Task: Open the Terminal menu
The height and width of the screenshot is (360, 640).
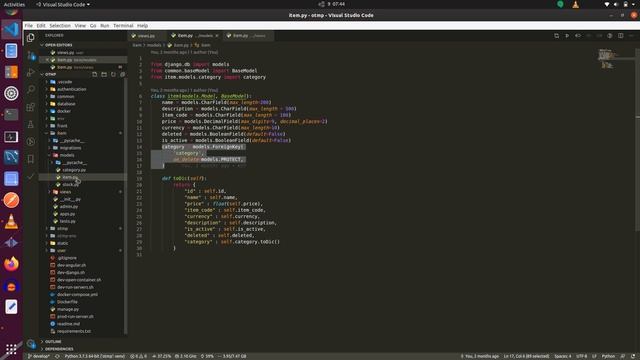Action: [123, 26]
